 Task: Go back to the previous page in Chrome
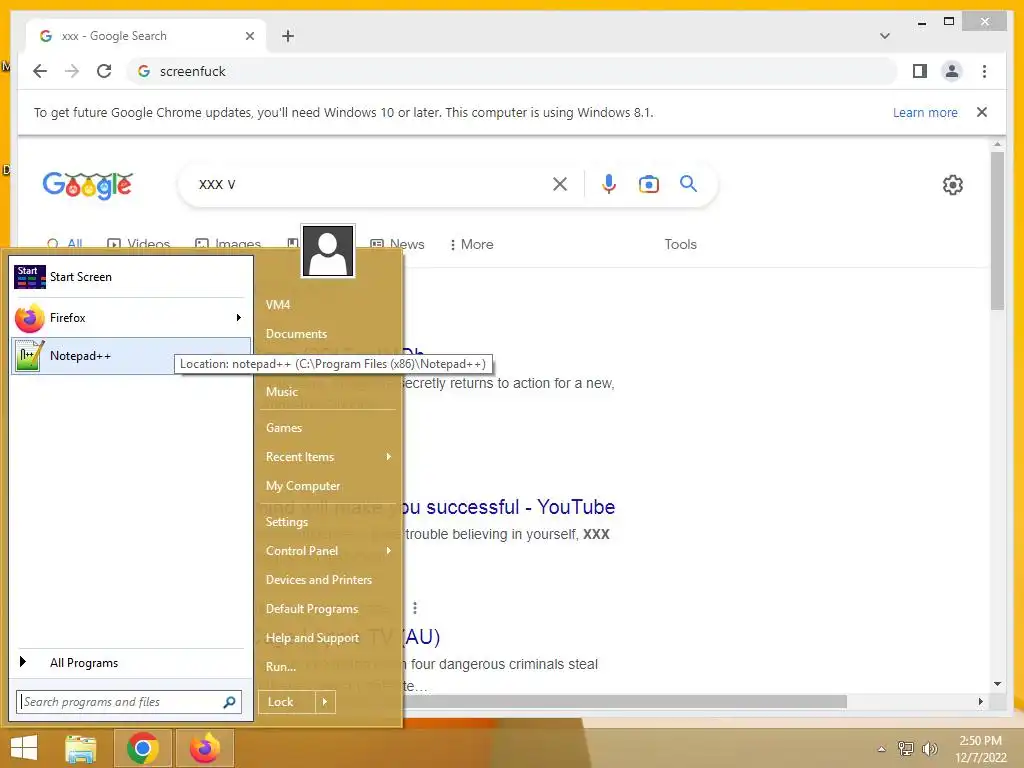[x=40, y=71]
